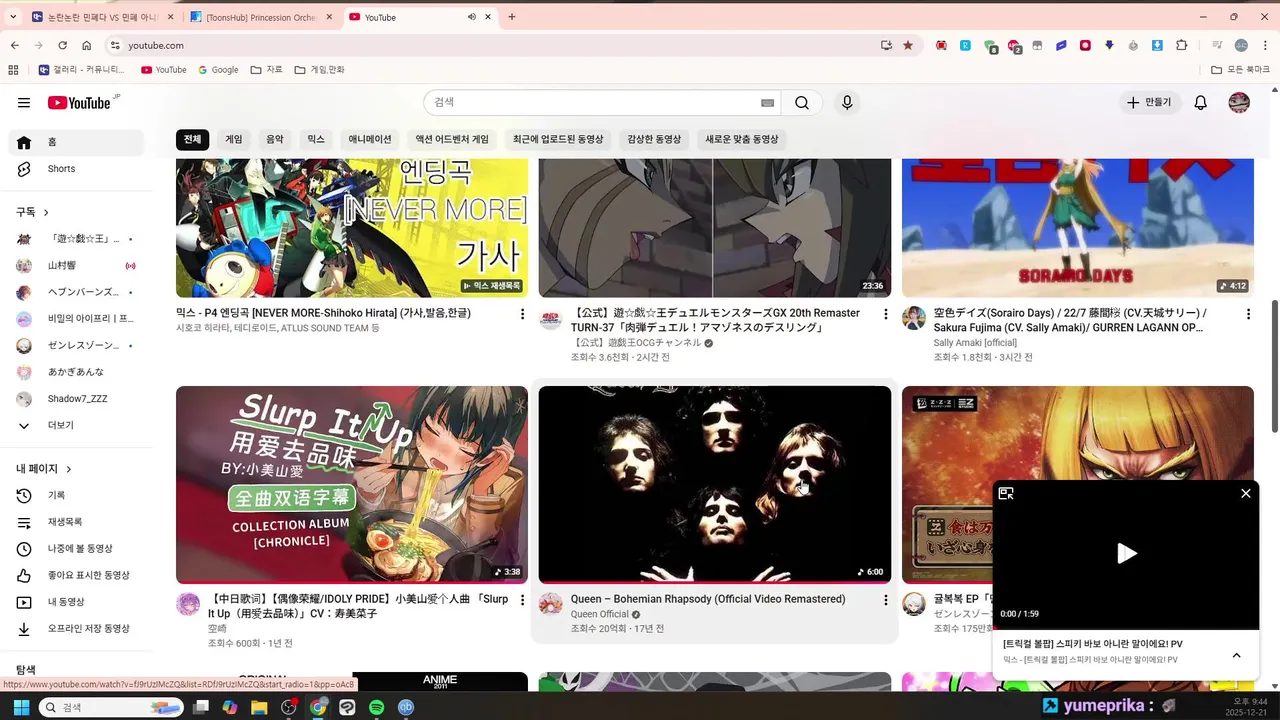Open the account avatar menu
This screenshot has width=1280, height=720.
click(x=1239, y=102)
